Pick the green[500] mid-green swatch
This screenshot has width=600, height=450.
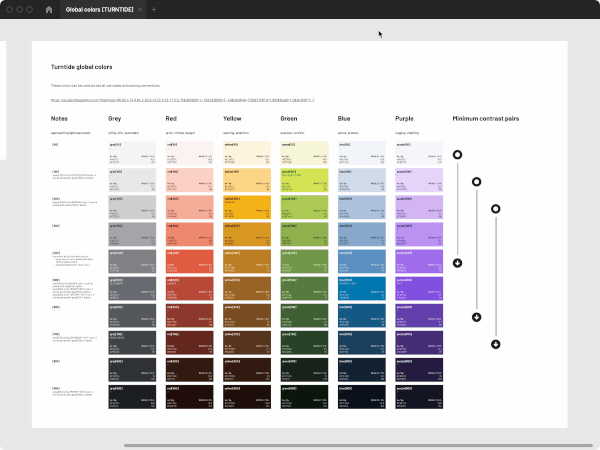pos(304,289)
